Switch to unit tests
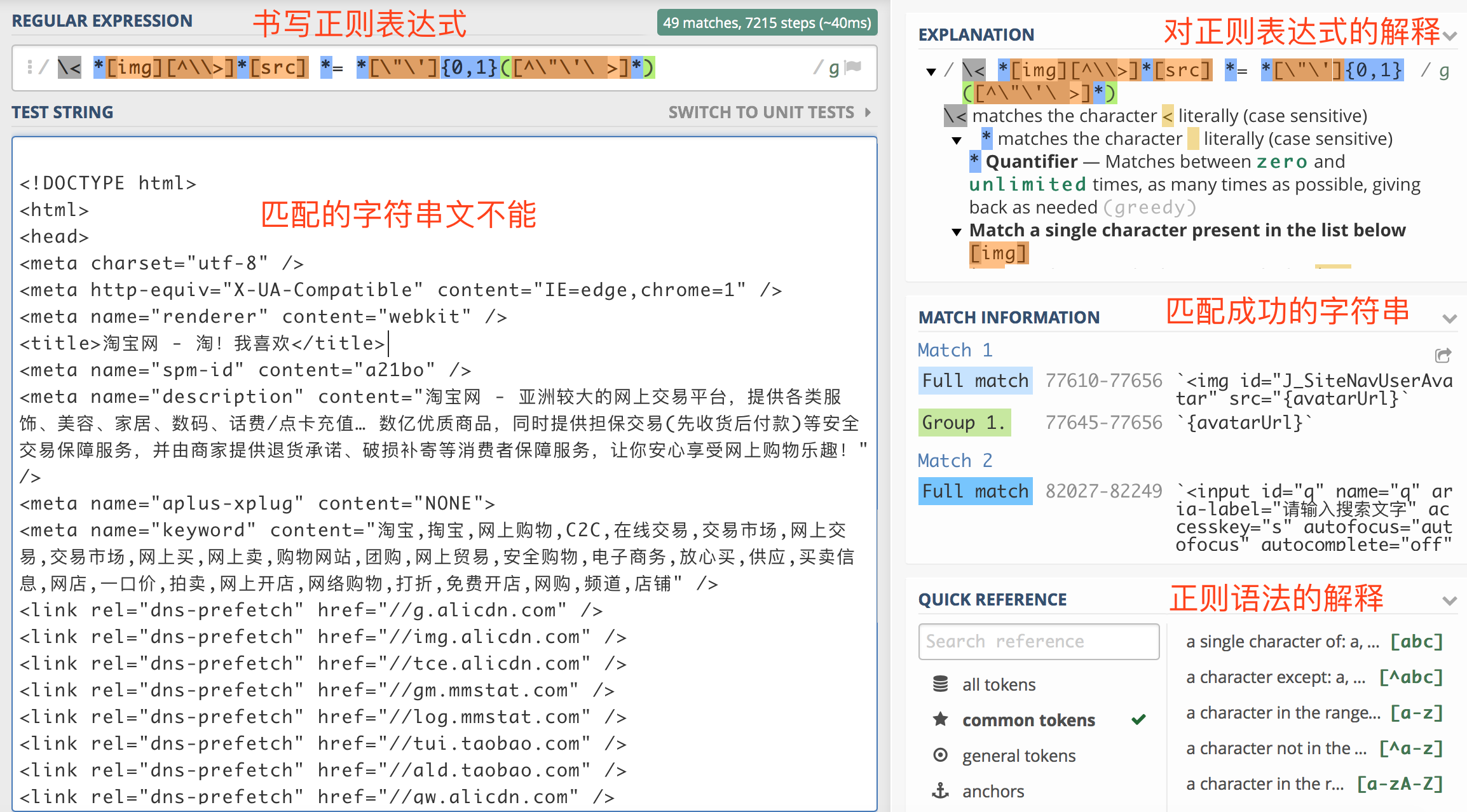Image resolution: width=1467 pixels, height=812 pixels. 769,112
